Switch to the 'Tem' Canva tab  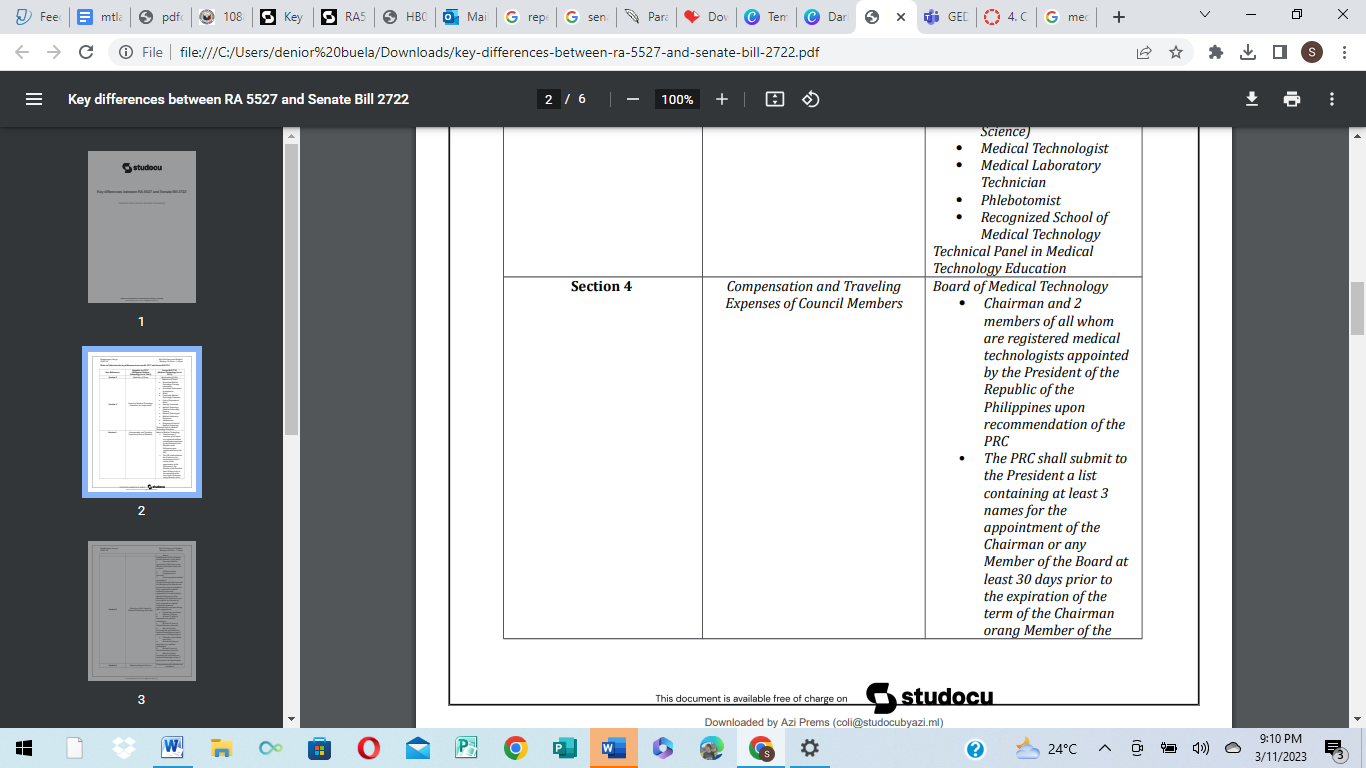[x=766, y=17]
